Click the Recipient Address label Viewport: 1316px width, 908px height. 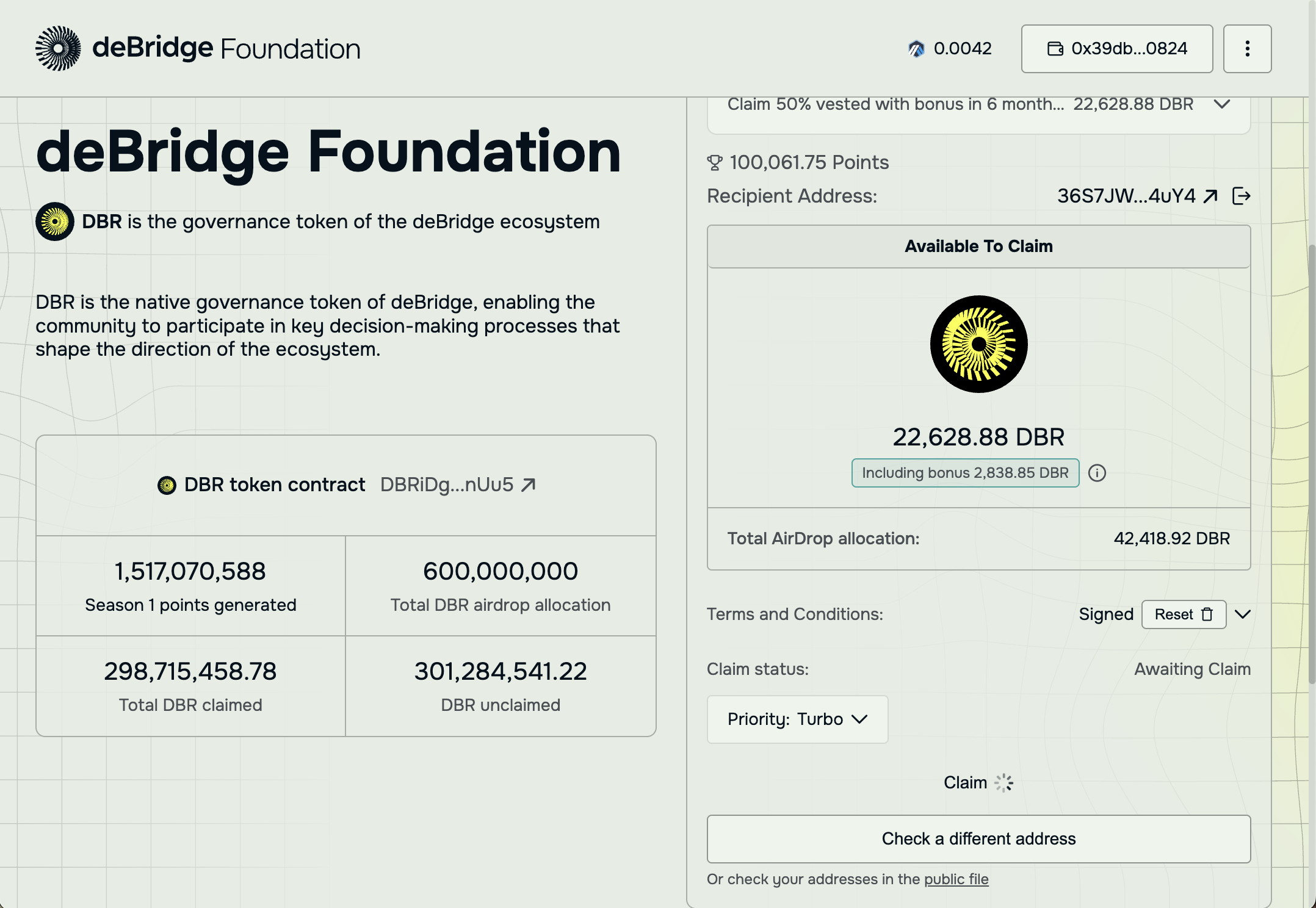pyautogui.click(x=792, y=196)
